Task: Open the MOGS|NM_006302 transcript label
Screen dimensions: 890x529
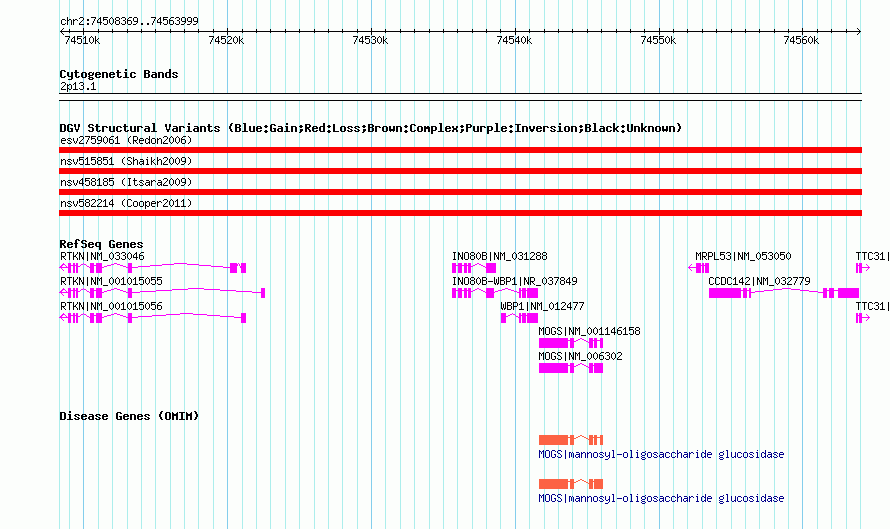Action: (580, 356)
